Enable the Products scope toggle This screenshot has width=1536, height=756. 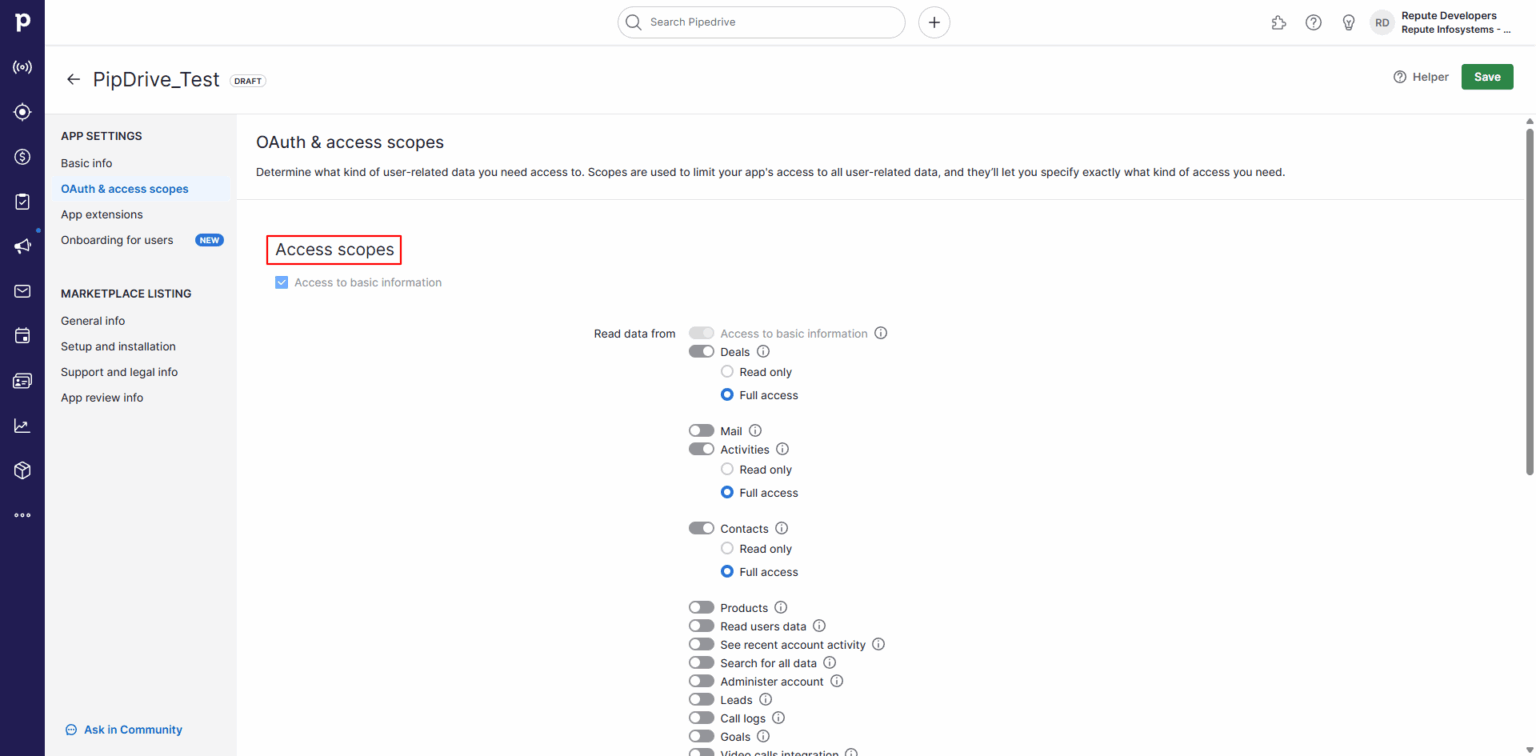point(701,608)
